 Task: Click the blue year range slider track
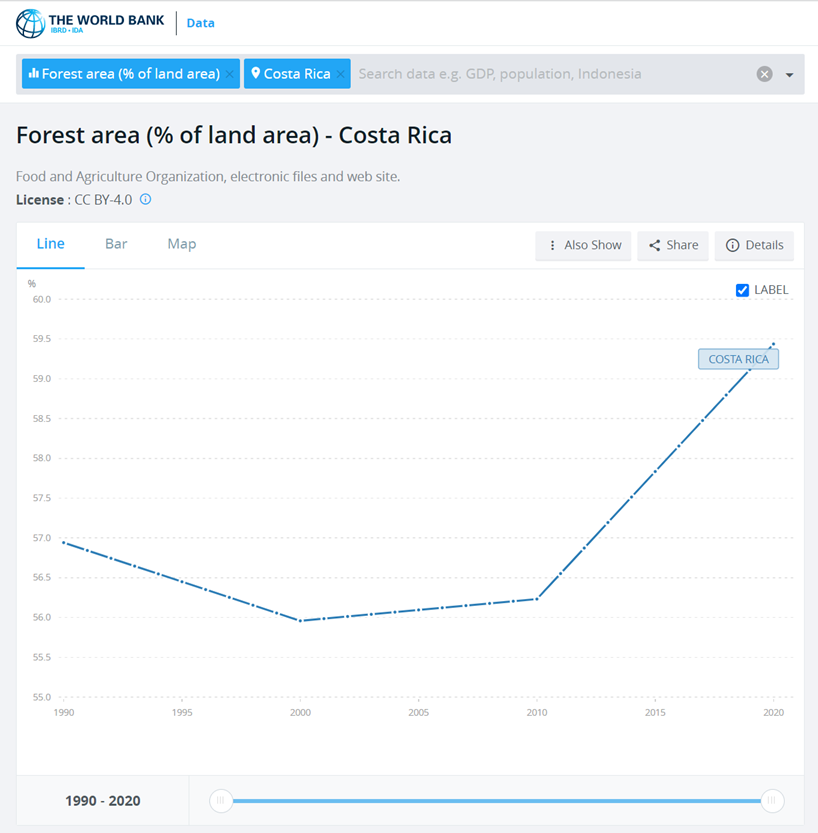tap(497, 801)
